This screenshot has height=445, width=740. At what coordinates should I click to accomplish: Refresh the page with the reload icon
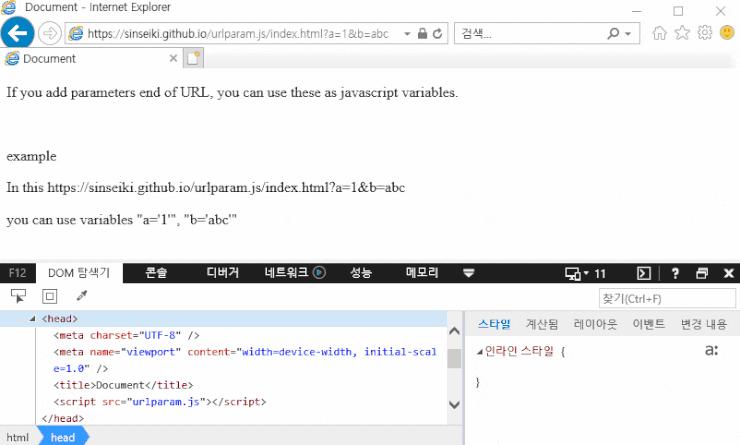tap(437, 34)
